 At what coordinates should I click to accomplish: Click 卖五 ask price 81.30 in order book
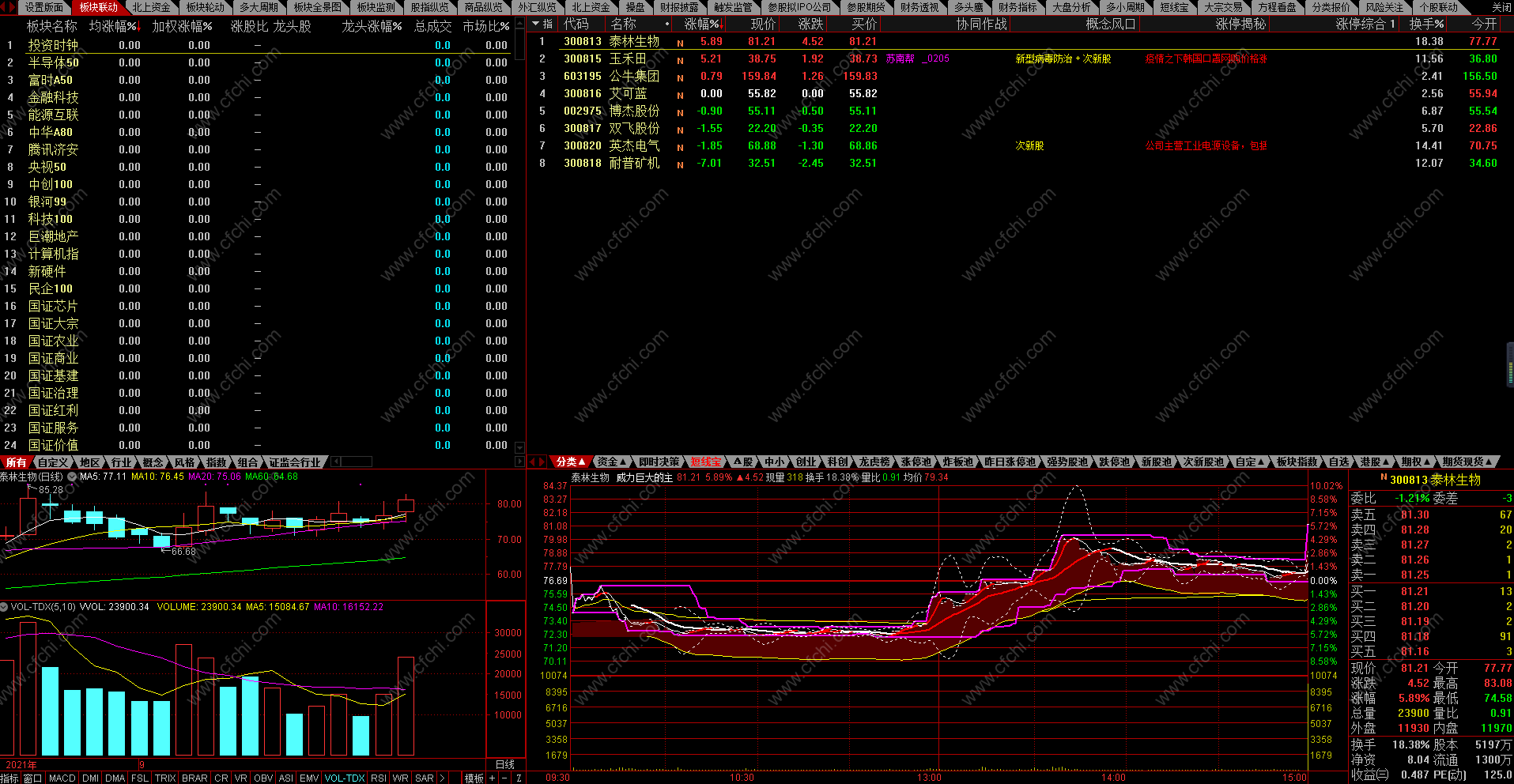click(x=1415, y=514)
